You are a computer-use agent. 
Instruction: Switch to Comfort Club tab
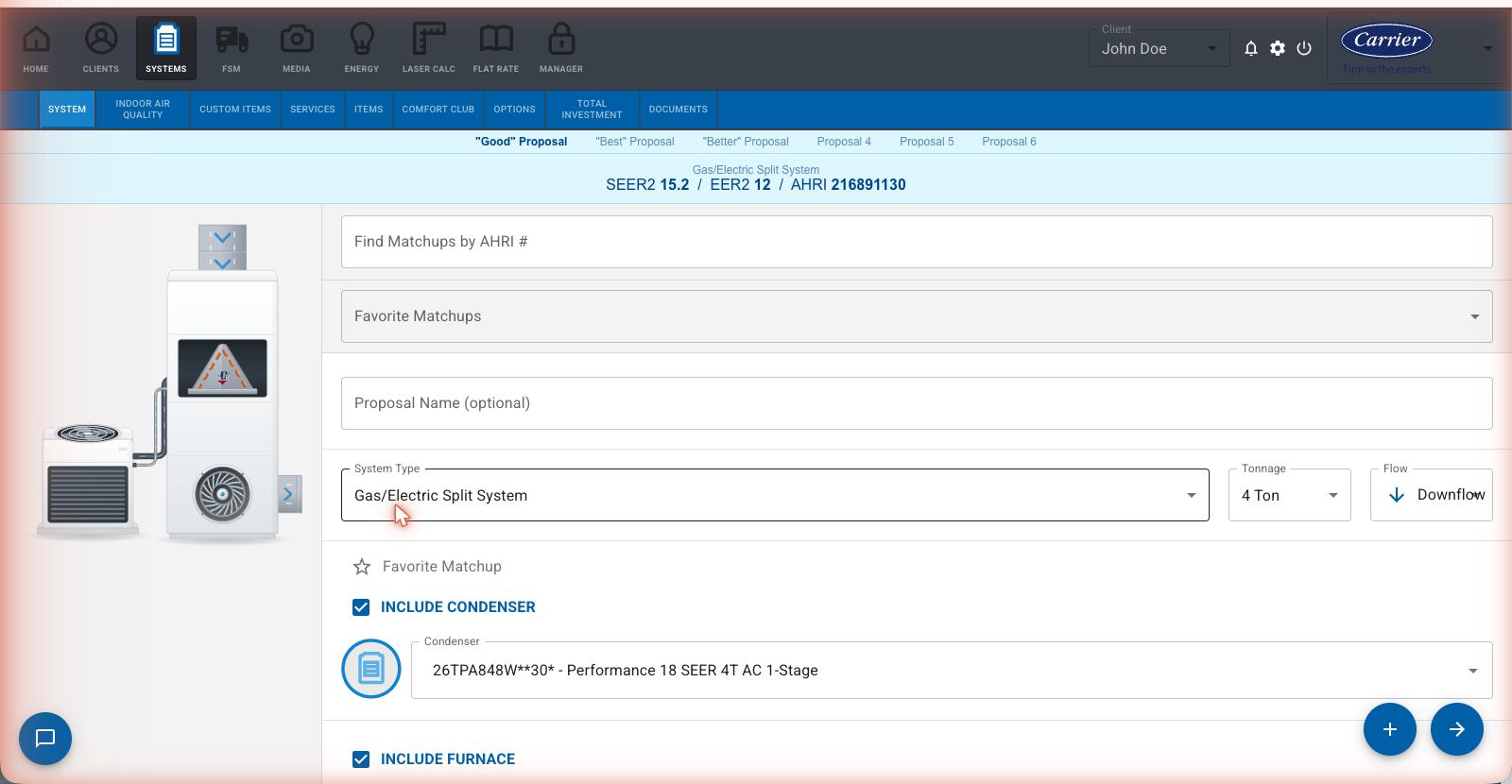(438, 110)
